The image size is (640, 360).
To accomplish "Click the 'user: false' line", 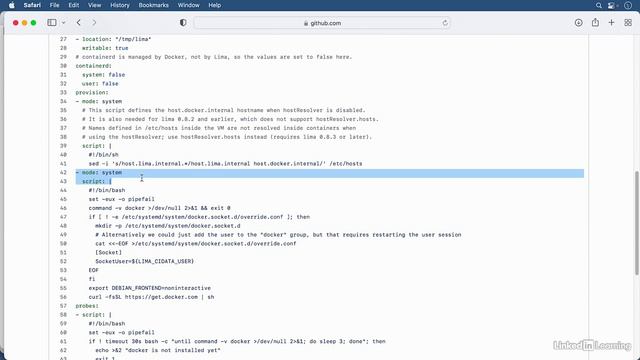I will [x=100, y=84].
